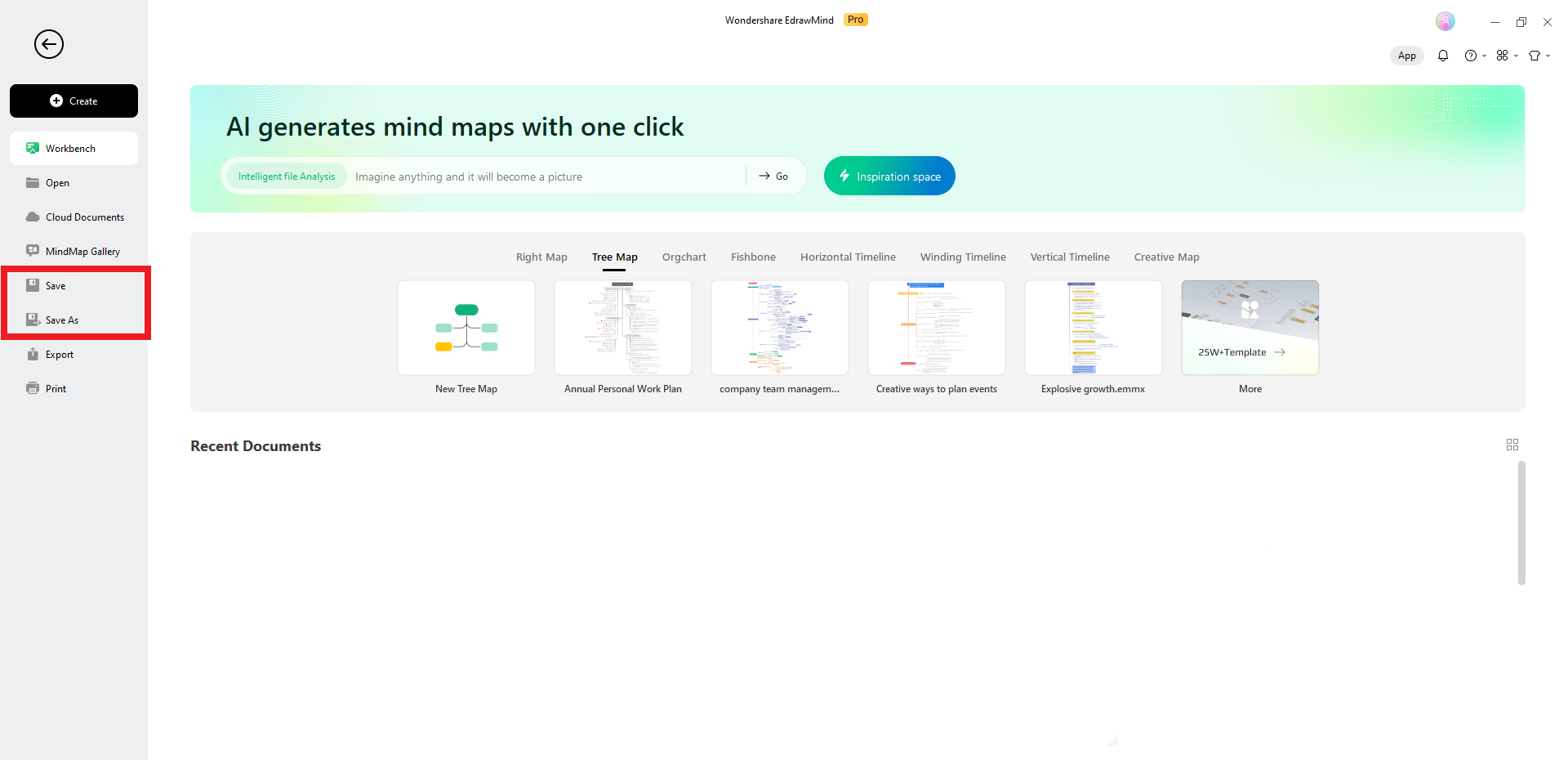Click the Print printer icon
Viewport: 1568px width, 760px height.
click(x=33, y=388)
